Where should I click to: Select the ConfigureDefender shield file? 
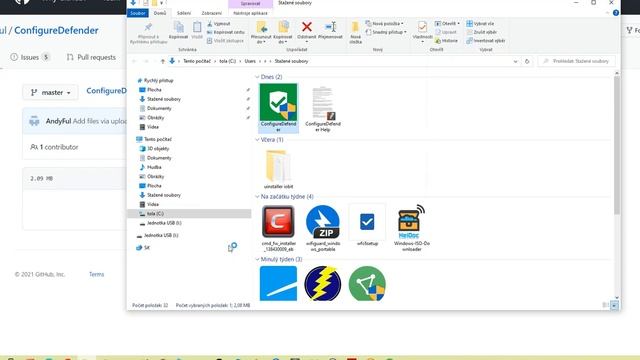[278, 108]
